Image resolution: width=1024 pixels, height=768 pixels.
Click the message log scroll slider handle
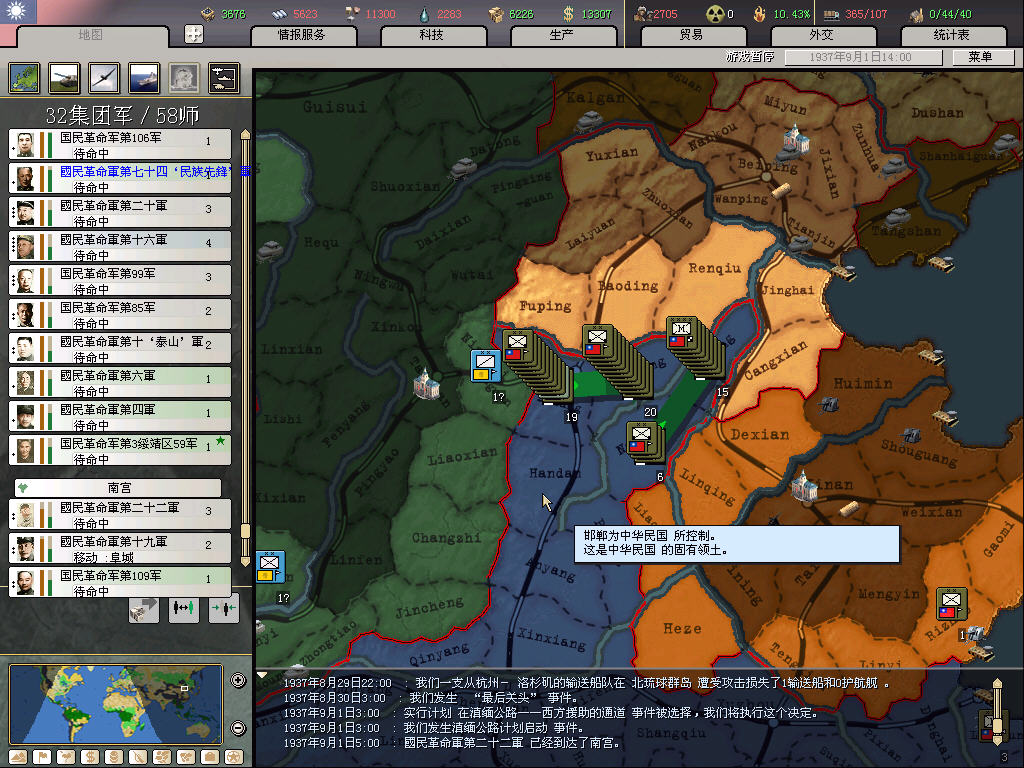click(995, 691)
